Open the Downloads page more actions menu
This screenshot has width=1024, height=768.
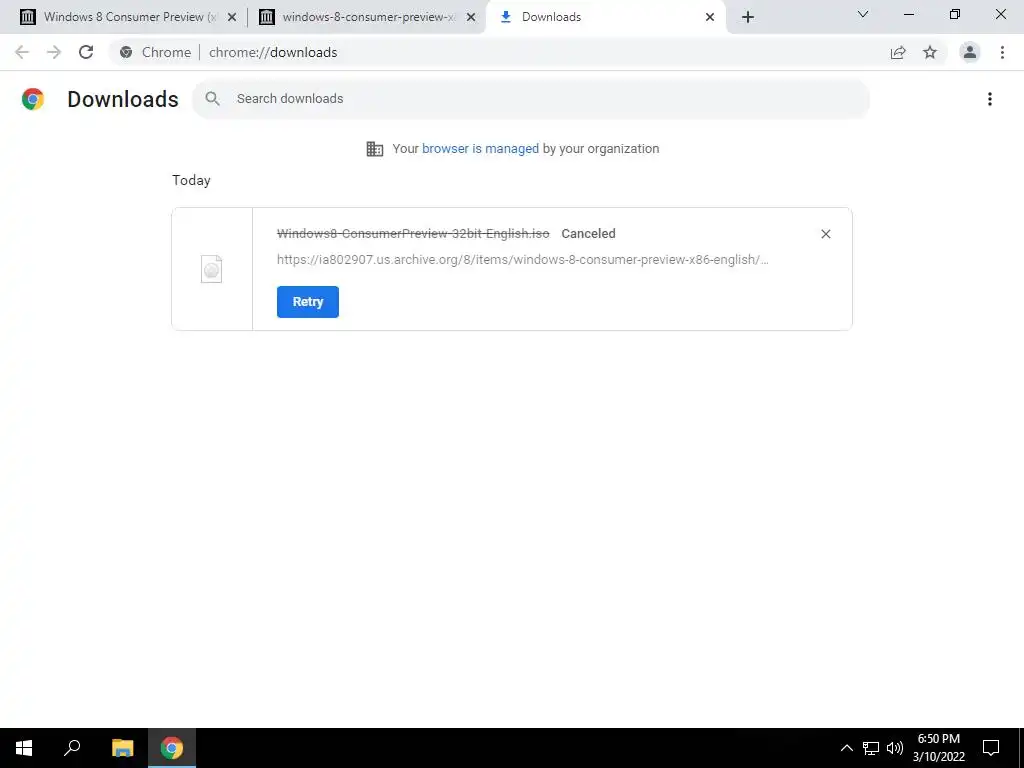pyautogui.click(x=989, y=99)
